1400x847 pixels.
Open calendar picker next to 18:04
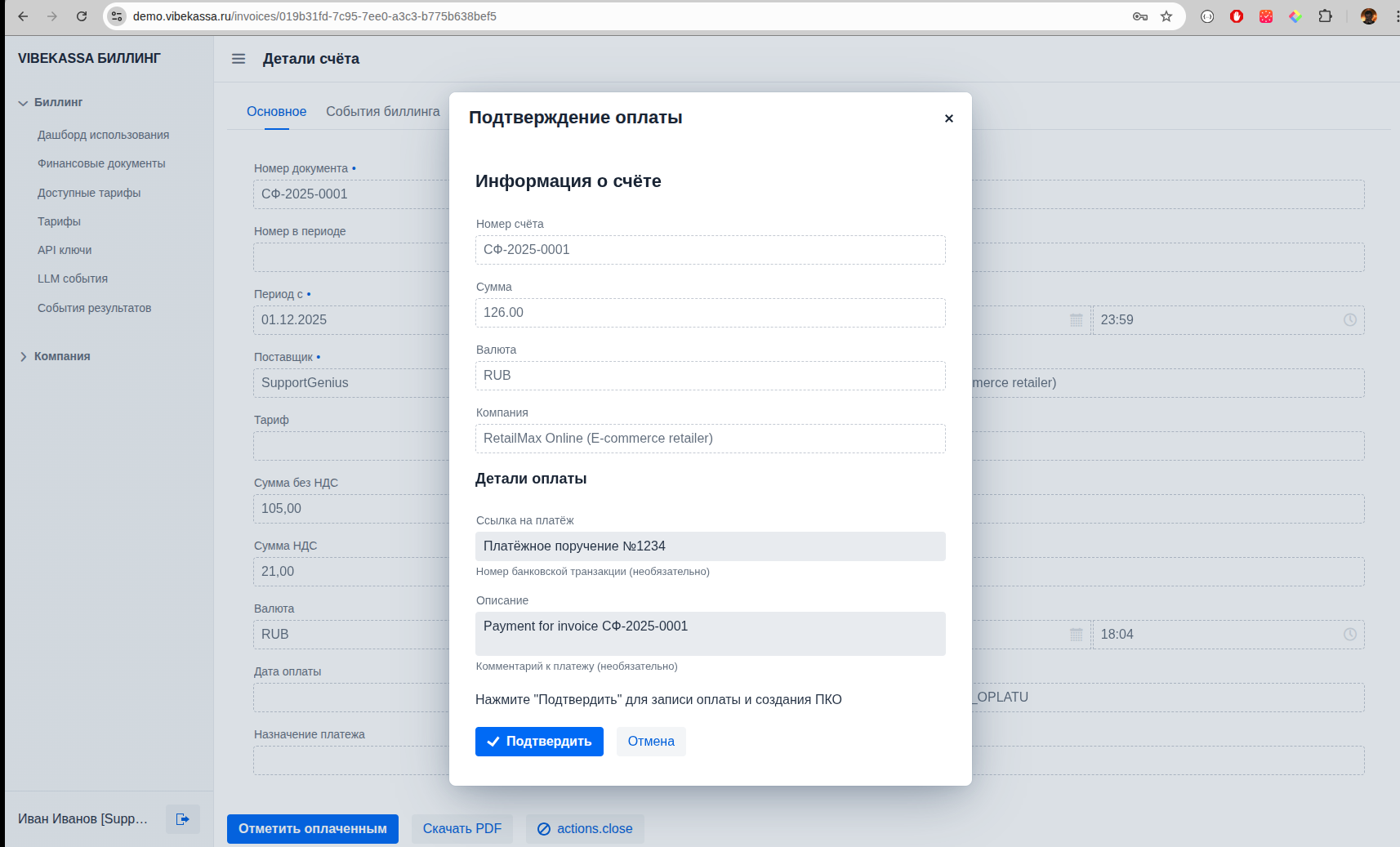[1076, 635]
